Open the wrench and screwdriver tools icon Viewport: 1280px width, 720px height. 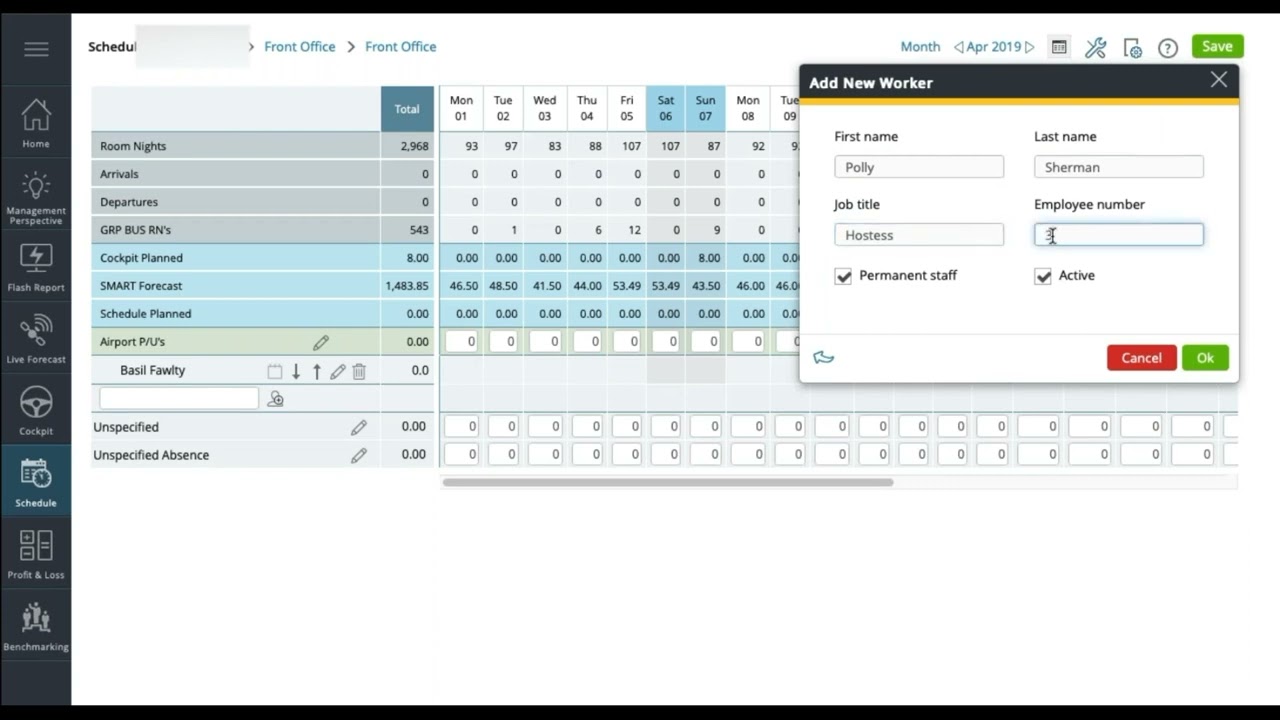tap(1095, 47)
